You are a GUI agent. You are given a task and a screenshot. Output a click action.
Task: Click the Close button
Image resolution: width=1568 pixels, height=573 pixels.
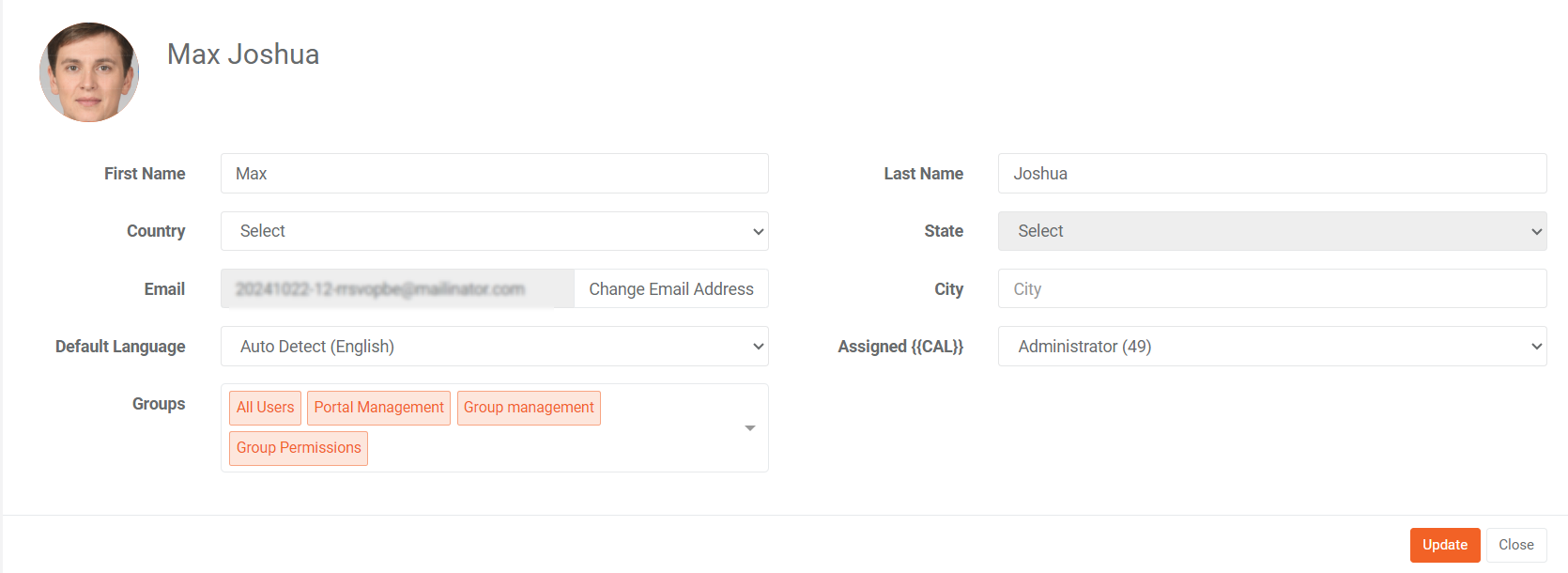coord(1515,545)
